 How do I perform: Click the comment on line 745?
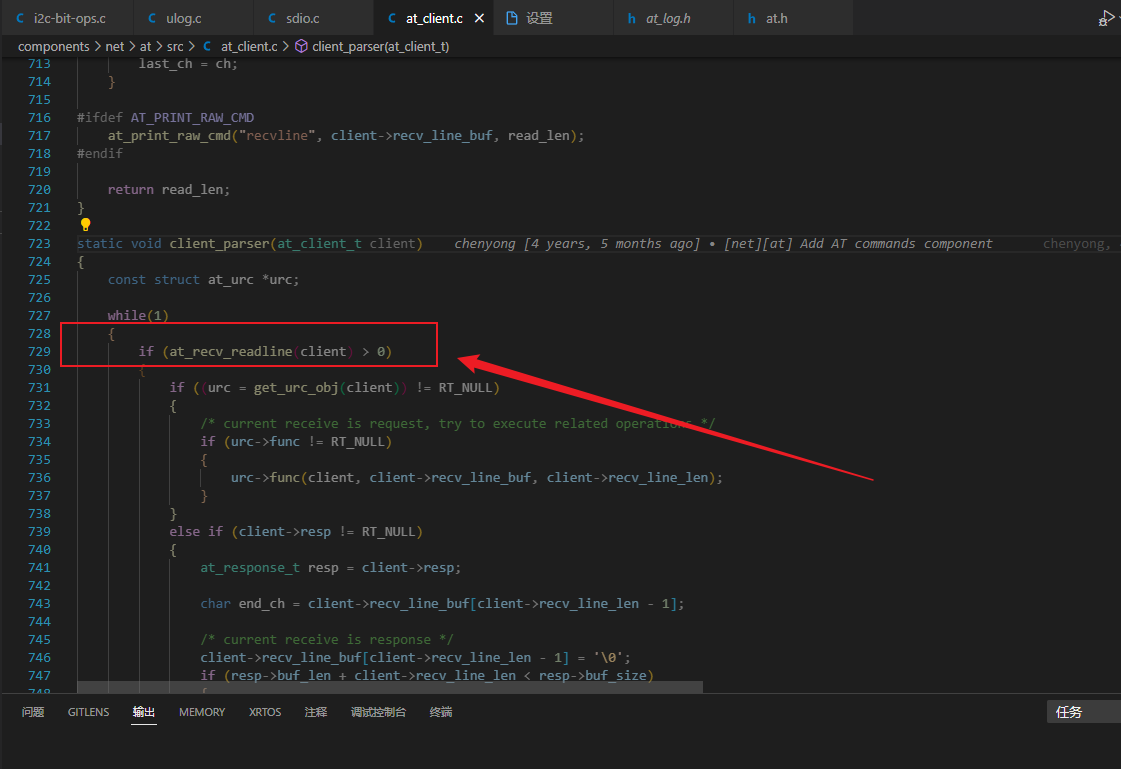click(x=327, y=640)
